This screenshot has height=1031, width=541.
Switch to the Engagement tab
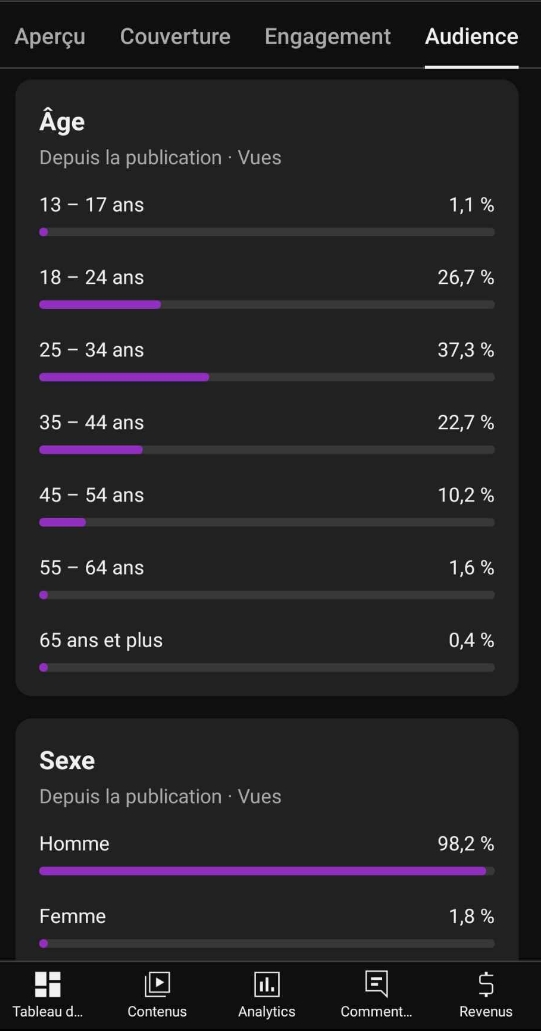pos(328,36)
